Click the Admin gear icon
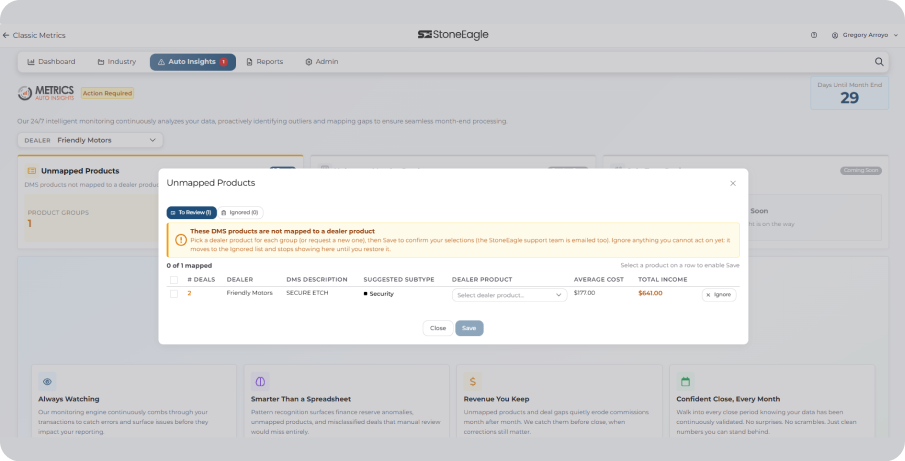Image resolution: width=905 pixels, height=461 pixels. tap(309, 62)
